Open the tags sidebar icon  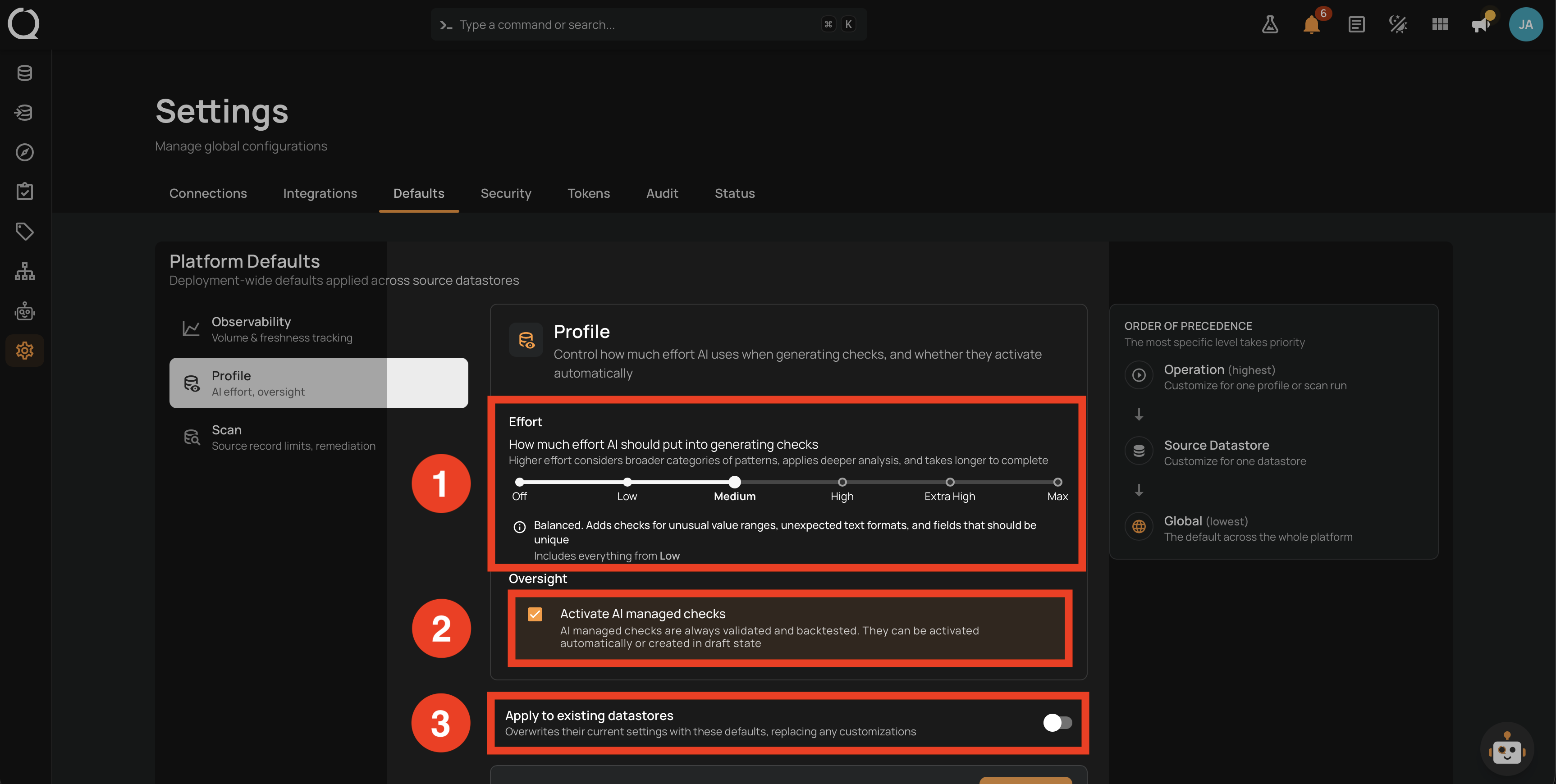tap(25, 231)
